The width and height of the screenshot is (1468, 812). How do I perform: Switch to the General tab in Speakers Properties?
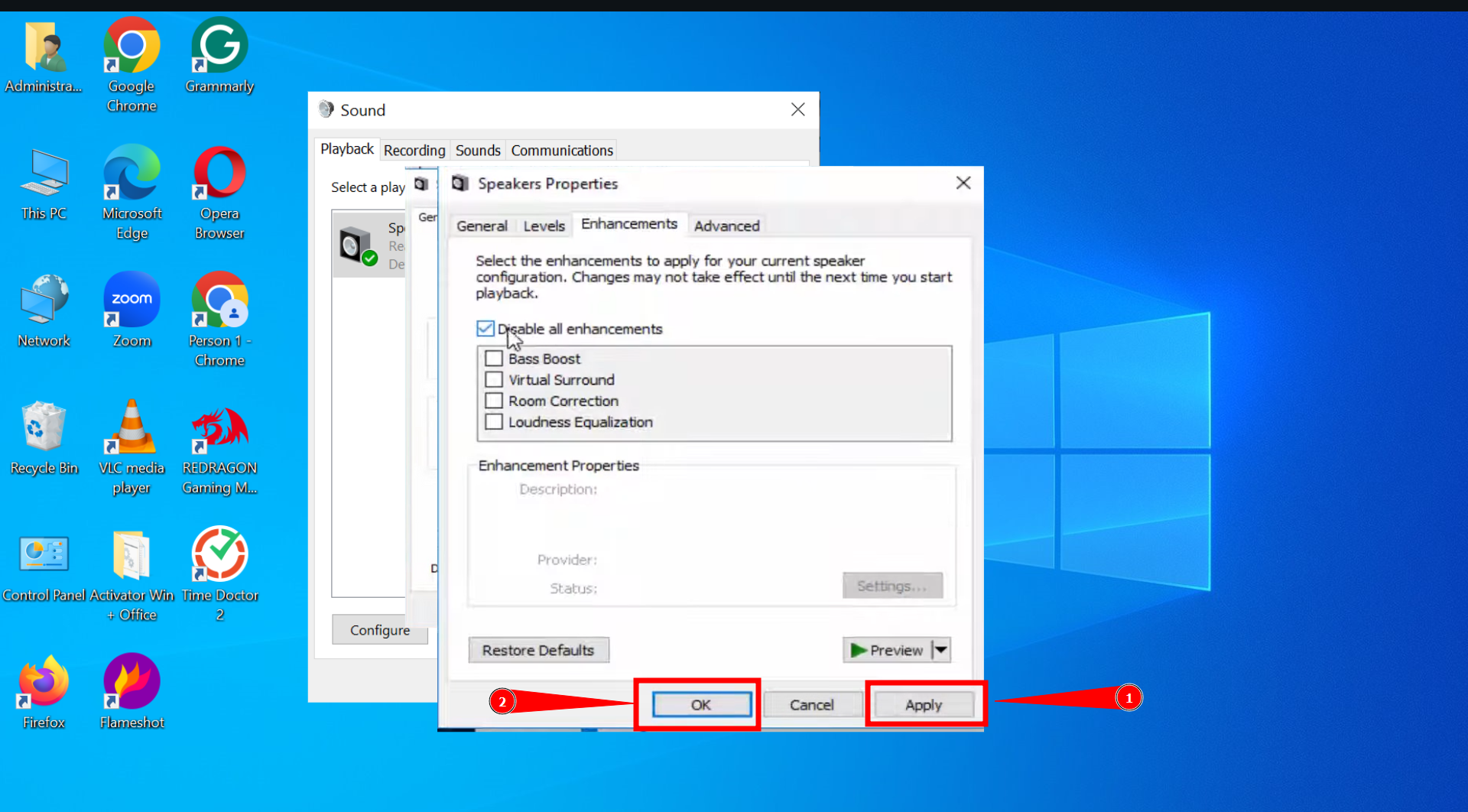coord(482,226)
